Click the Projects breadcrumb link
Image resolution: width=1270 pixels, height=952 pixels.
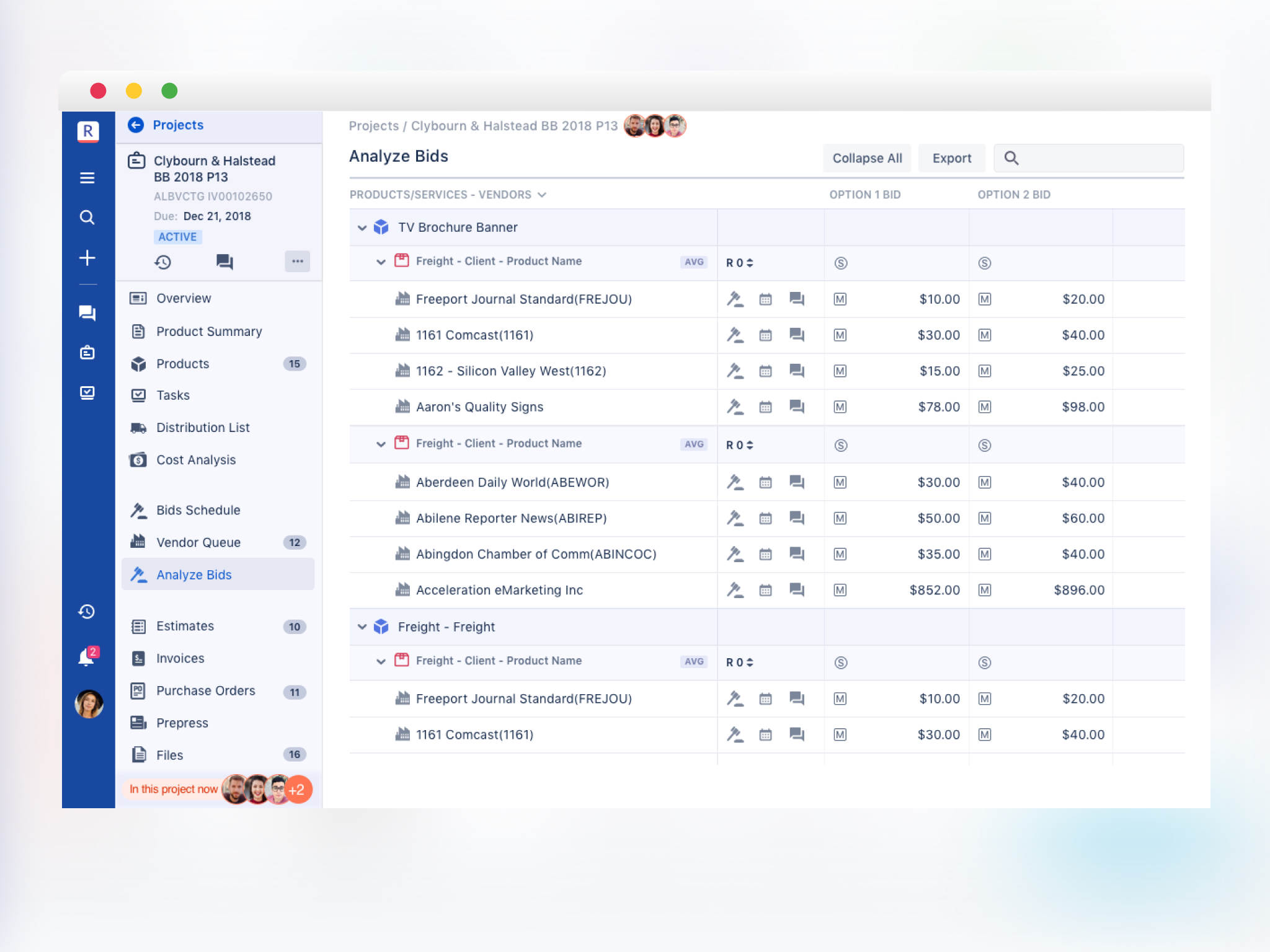click(374, 126)
